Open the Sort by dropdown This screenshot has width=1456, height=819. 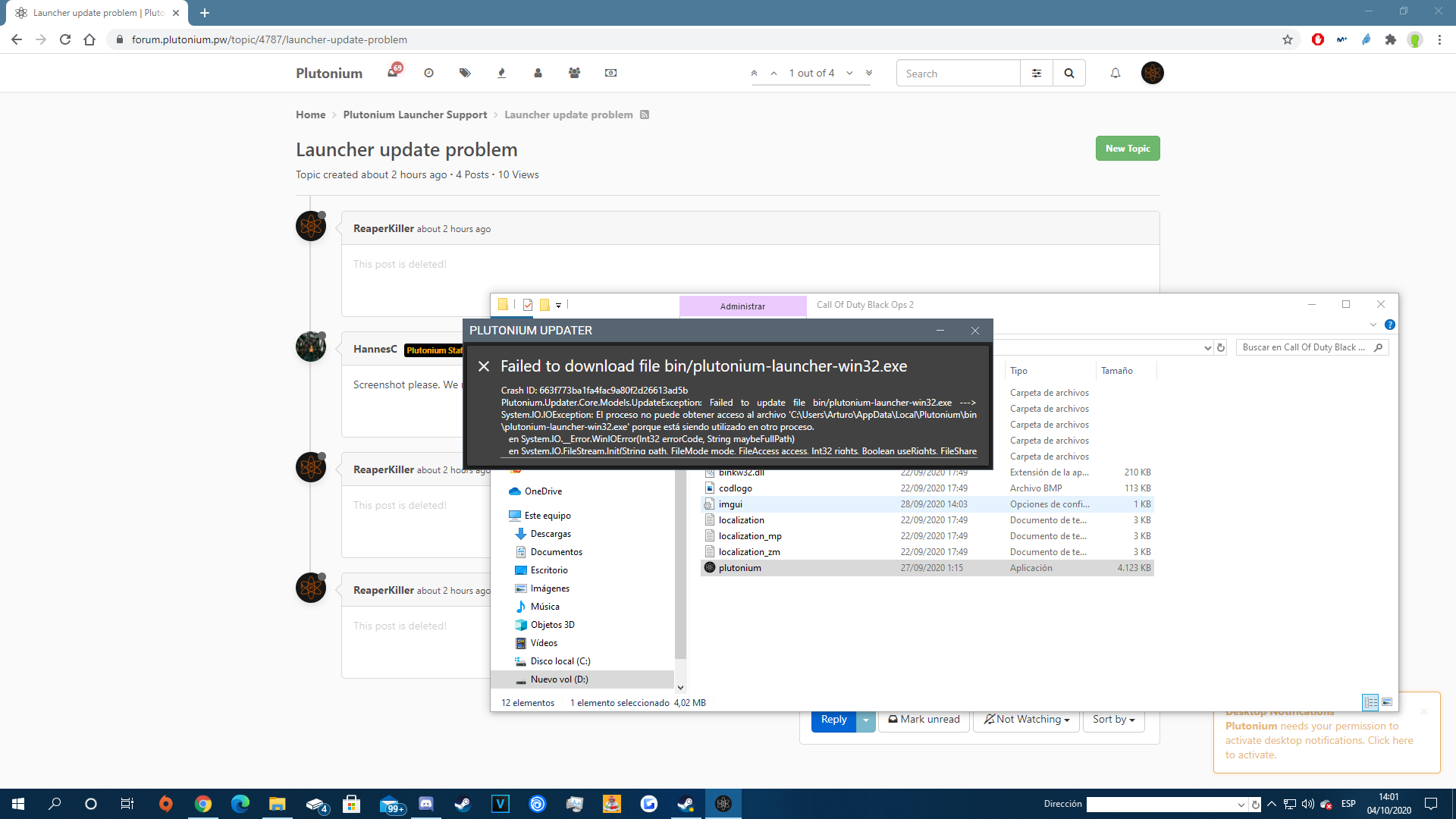click(x=1113, y=719)
